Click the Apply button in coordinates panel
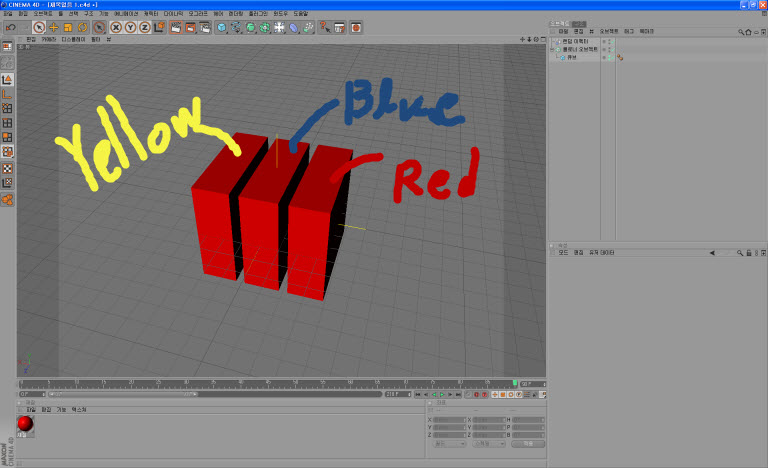The width and height of the screenshot is (768, 468). click(527, 443)
